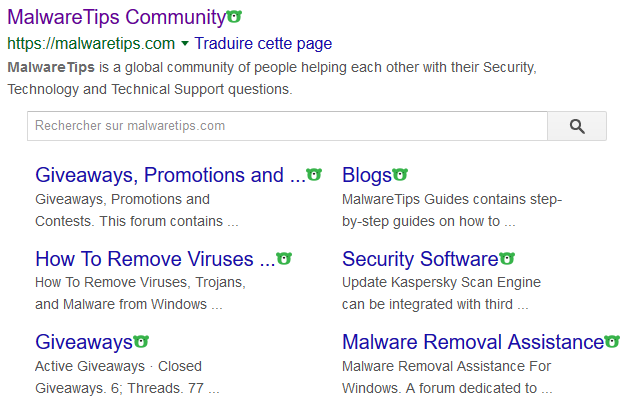Screen dimensions: 637x419
Task: Click green badge icon next to Giveaways sitelink
Action: pos(141,342)
